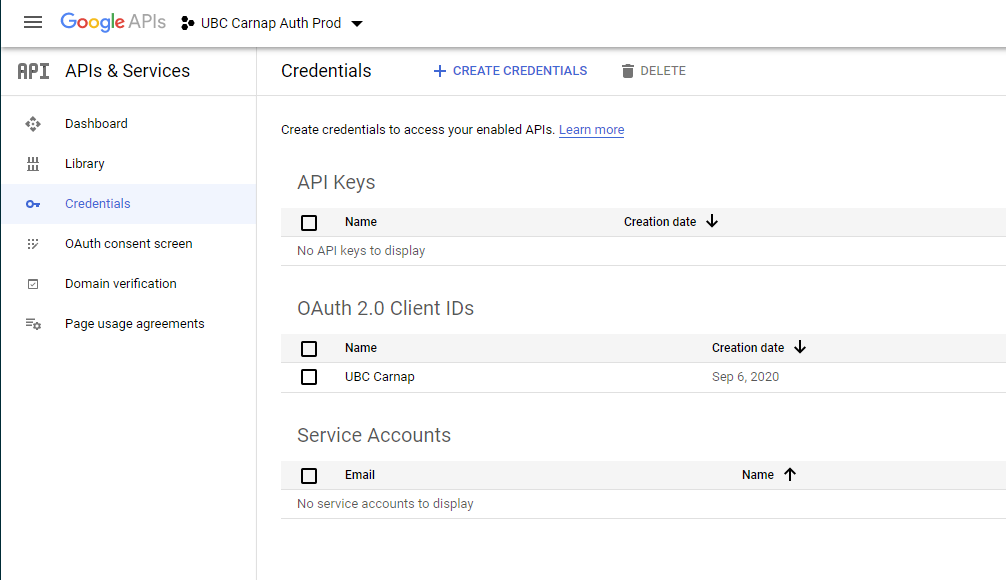Click 'No service accounts to display' text
Viewport: 1006px width, 580px height.
[x=385, y=504]
